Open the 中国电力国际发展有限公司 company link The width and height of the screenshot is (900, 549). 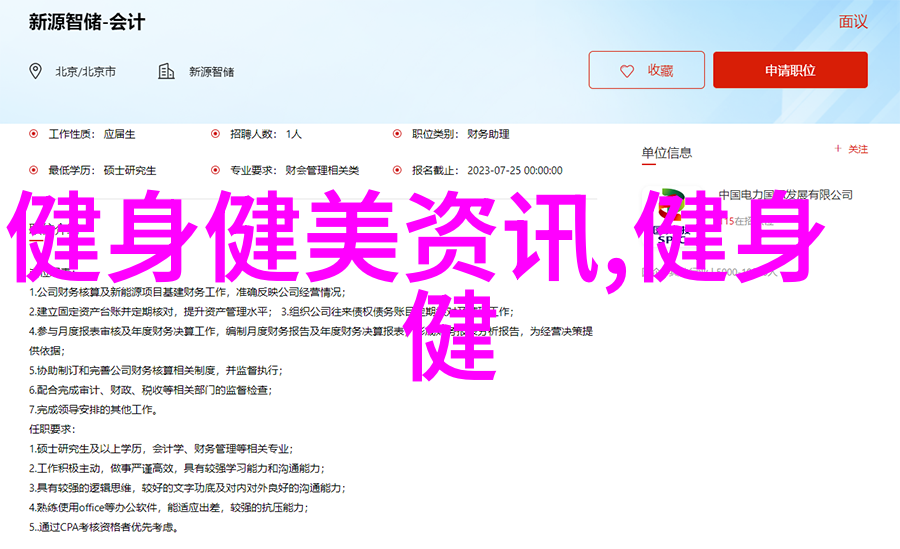coord(785,195)
